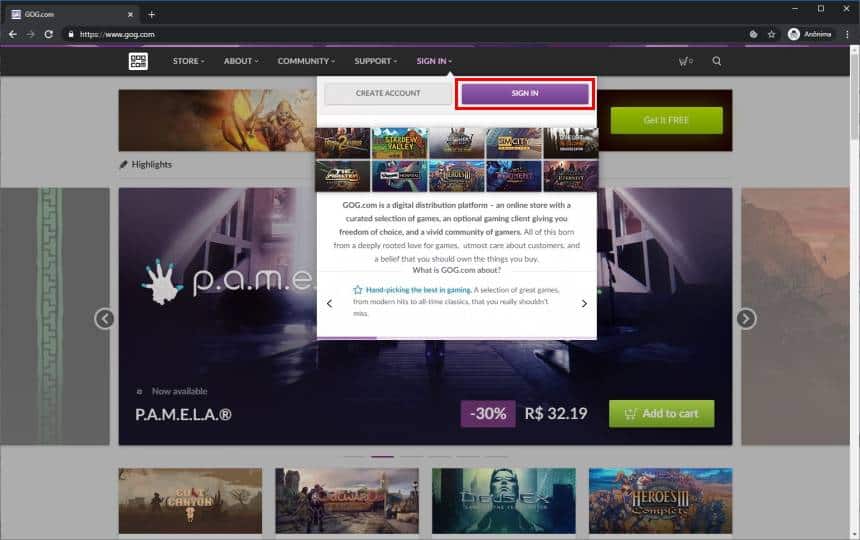Open the Gunt Canyon game card
Viewport: 860px width, 540px height.
click(x=190, y=501)
